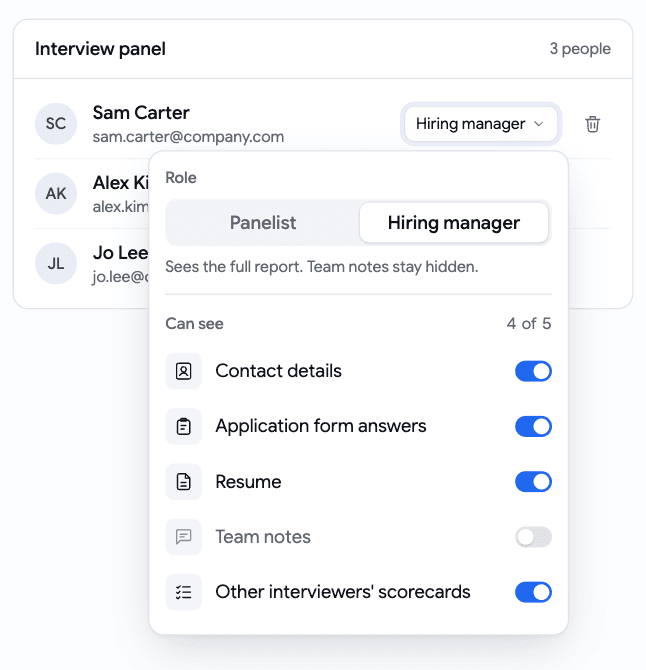Click the Resume document icon
646x670 pixels.
coord(184,482)
